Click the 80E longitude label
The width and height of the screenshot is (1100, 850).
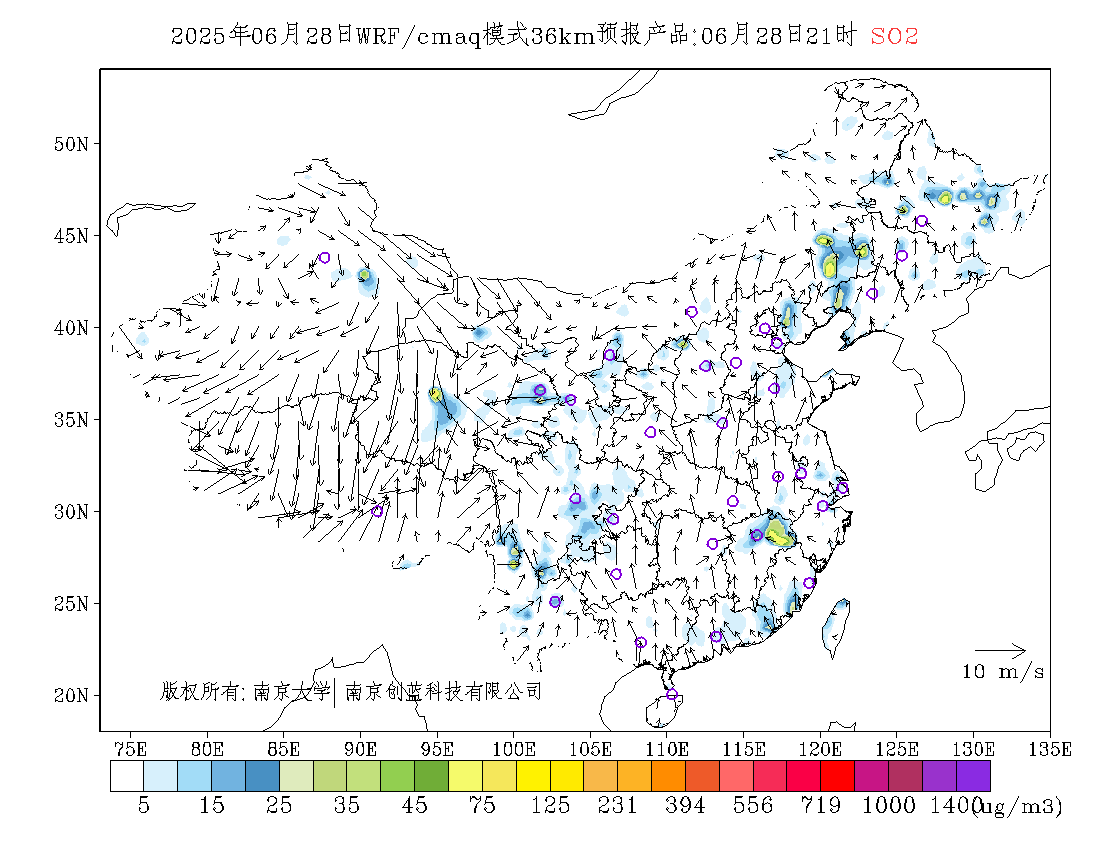pos(207,750)
